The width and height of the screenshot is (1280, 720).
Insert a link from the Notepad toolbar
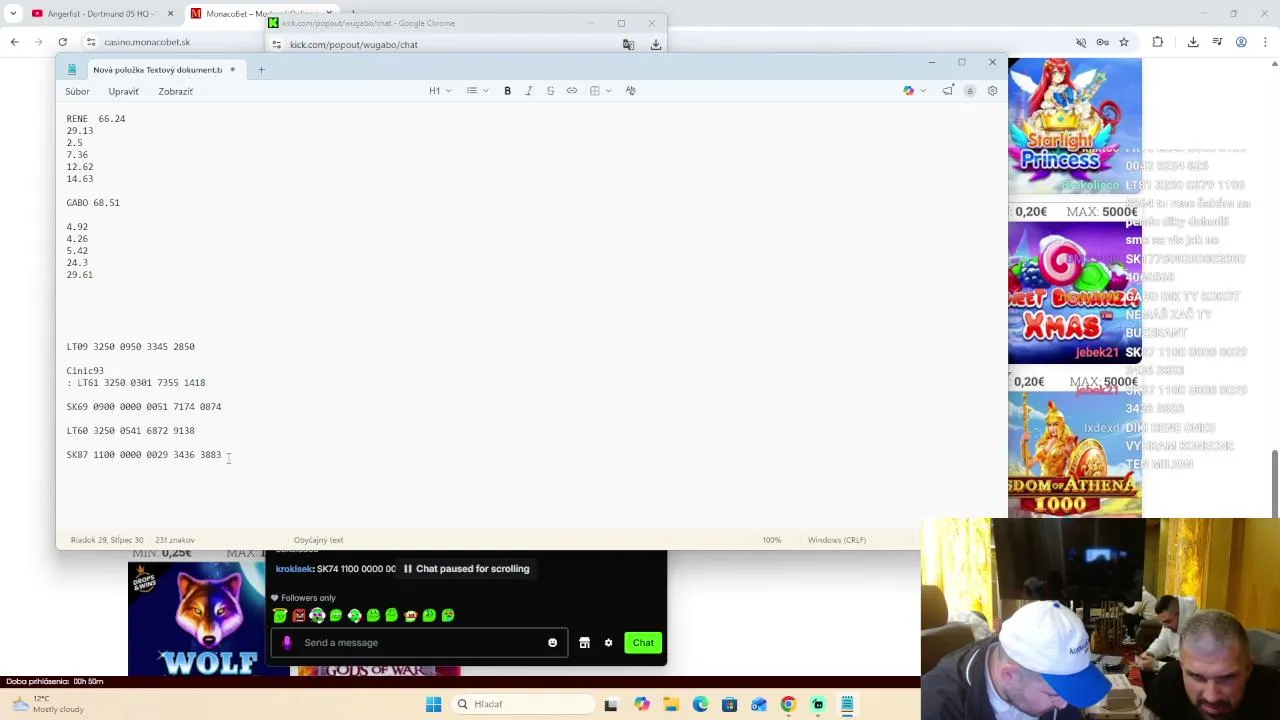click(572, 91)
